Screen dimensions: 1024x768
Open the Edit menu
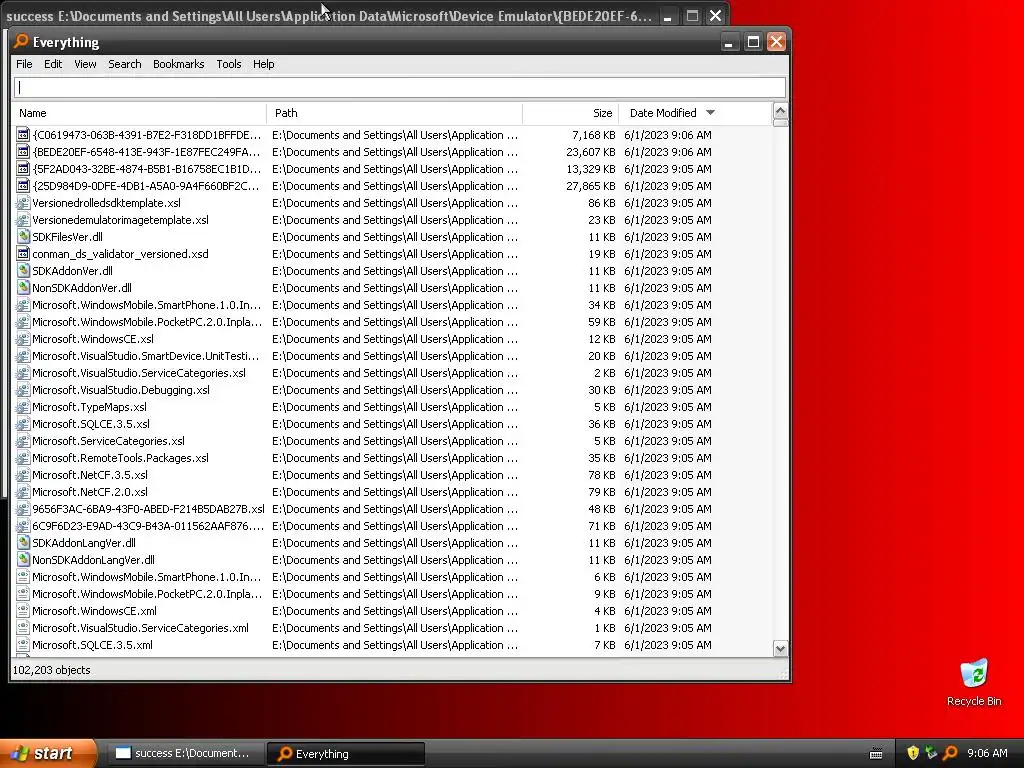coord(53,64)
